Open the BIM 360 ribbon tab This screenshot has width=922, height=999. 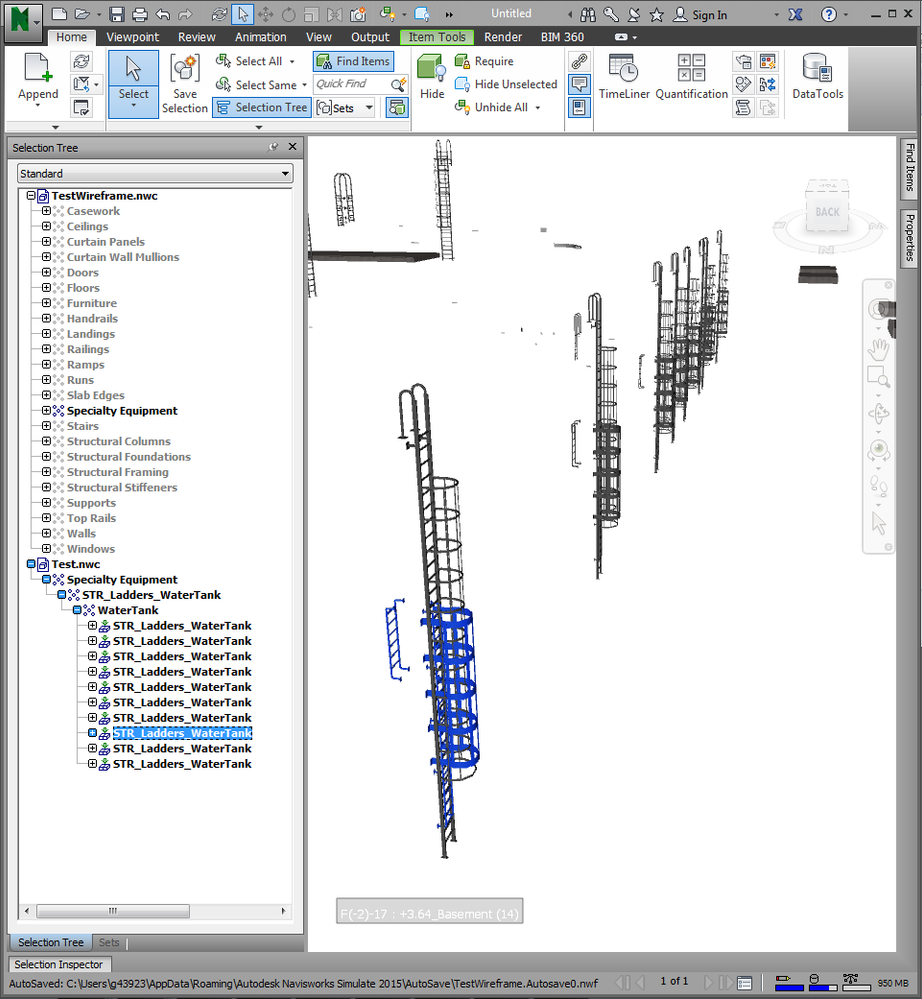click(x=563, y=37)
